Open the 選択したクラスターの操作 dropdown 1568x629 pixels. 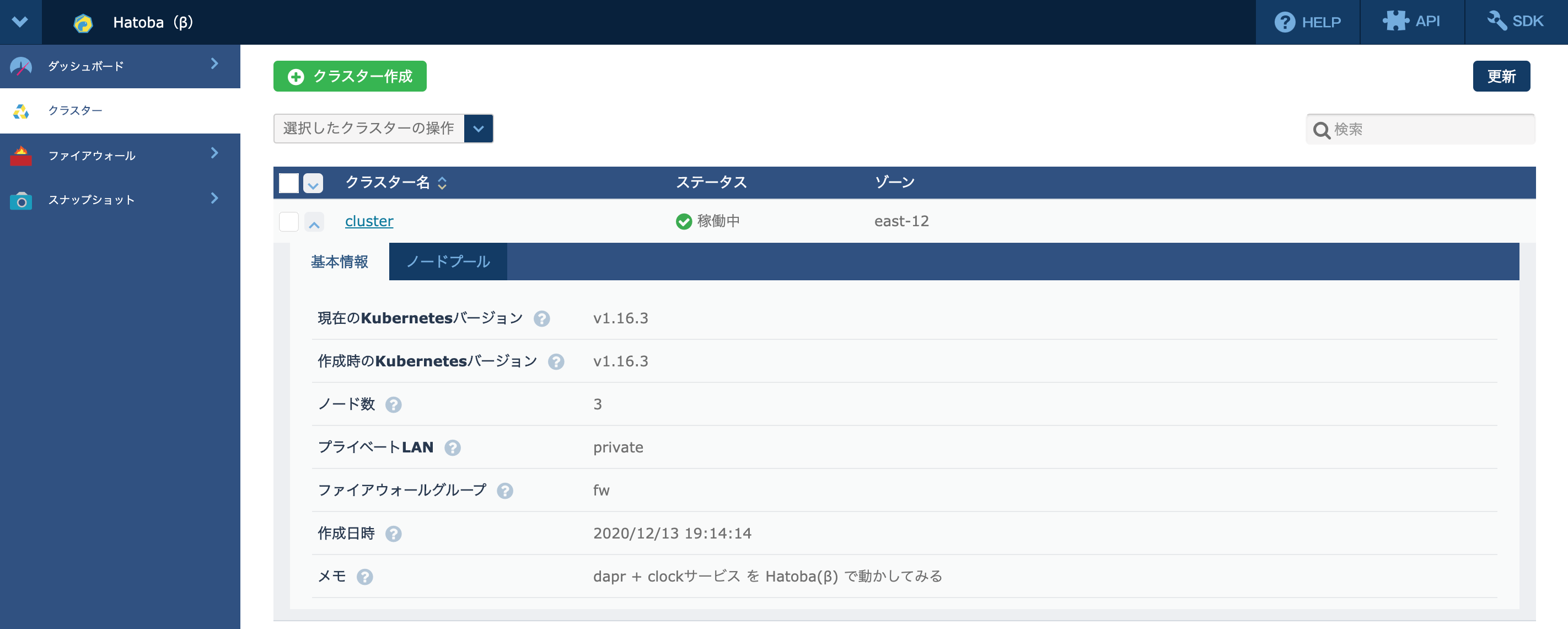(x=479, y=129)
